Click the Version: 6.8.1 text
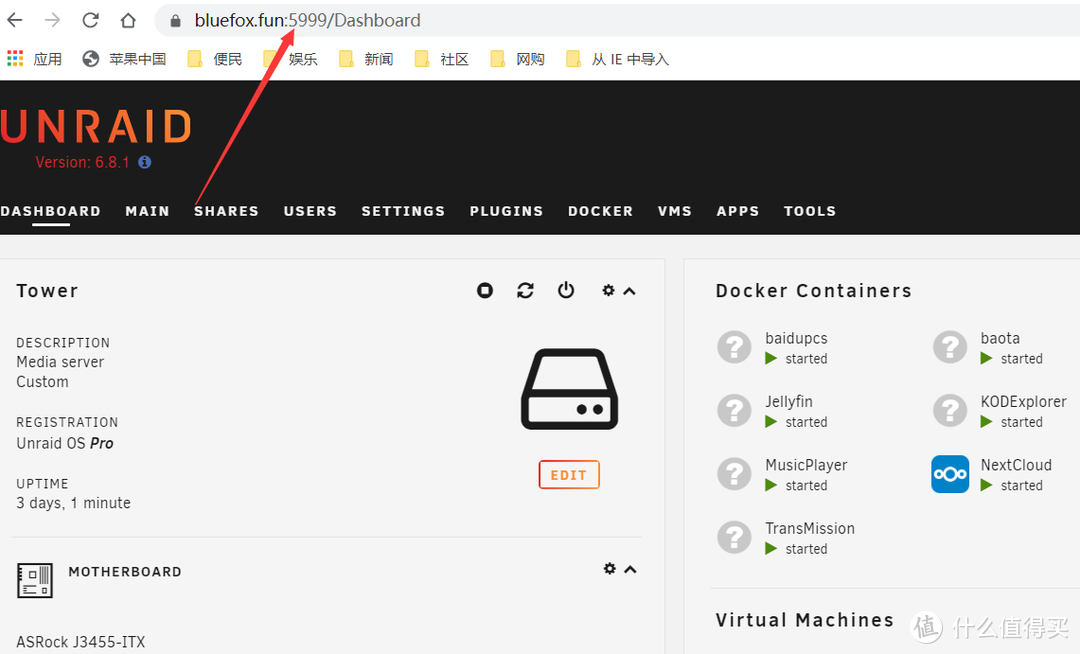The image size is (1080, 654). pyautogui.click(x=83, y=162)
